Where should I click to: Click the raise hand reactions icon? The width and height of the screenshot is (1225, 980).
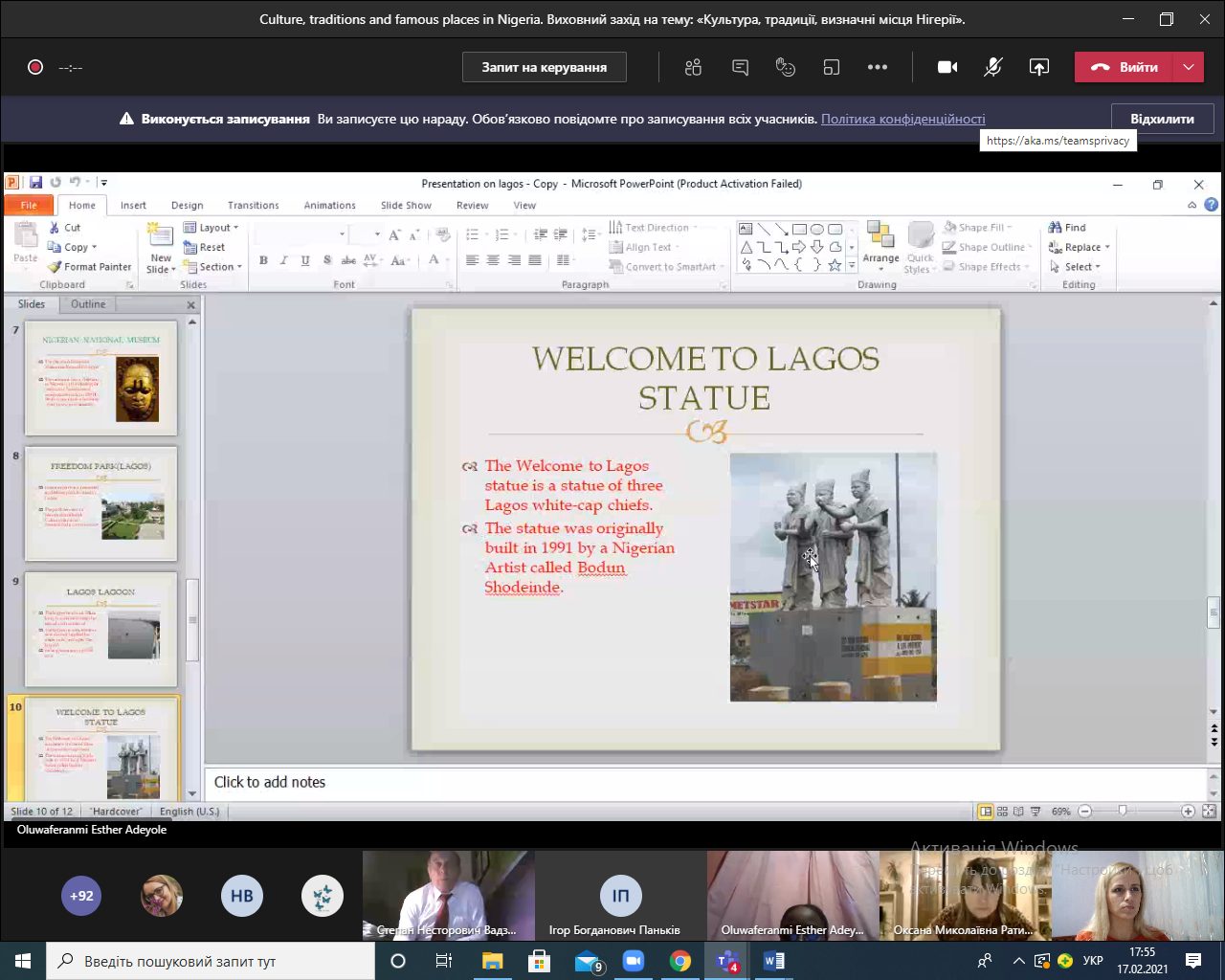point(786,67)
